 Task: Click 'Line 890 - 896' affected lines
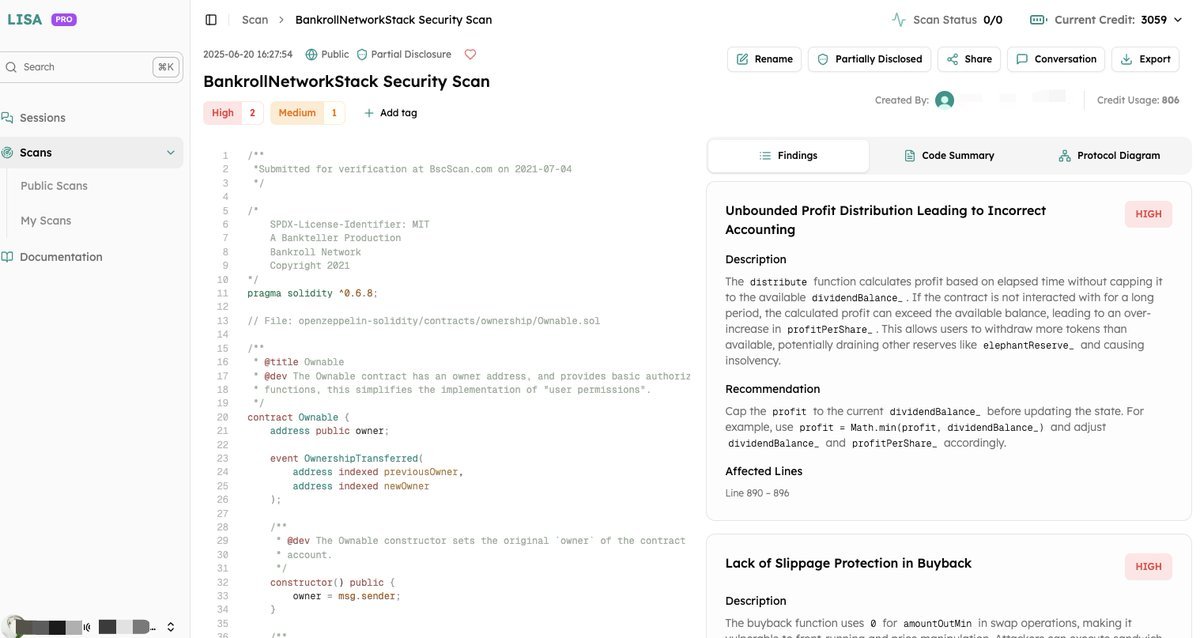(x=757, y=493)
